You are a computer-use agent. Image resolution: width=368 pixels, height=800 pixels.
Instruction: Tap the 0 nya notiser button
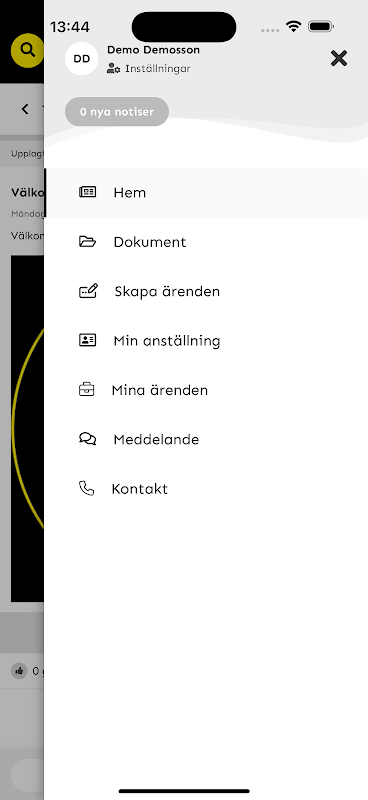point(117,112)
